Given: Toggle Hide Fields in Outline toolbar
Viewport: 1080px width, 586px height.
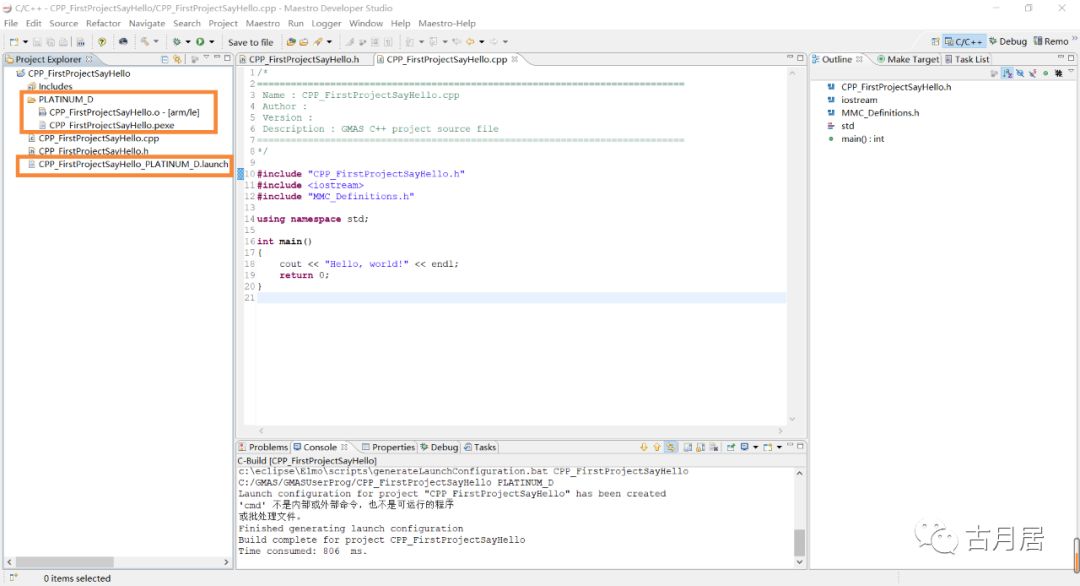Looking at the screenshot, I should [1020, 73].
